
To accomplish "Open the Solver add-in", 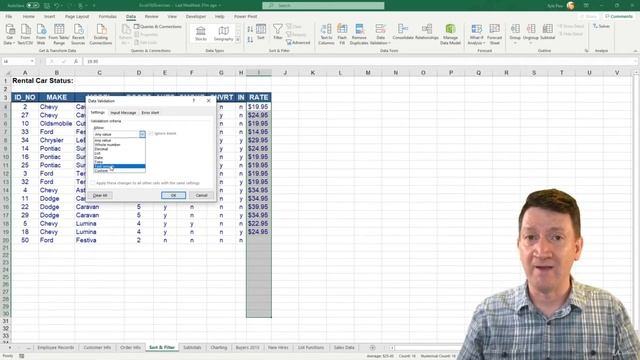I will pyautogui.click(x=602, y=26).
